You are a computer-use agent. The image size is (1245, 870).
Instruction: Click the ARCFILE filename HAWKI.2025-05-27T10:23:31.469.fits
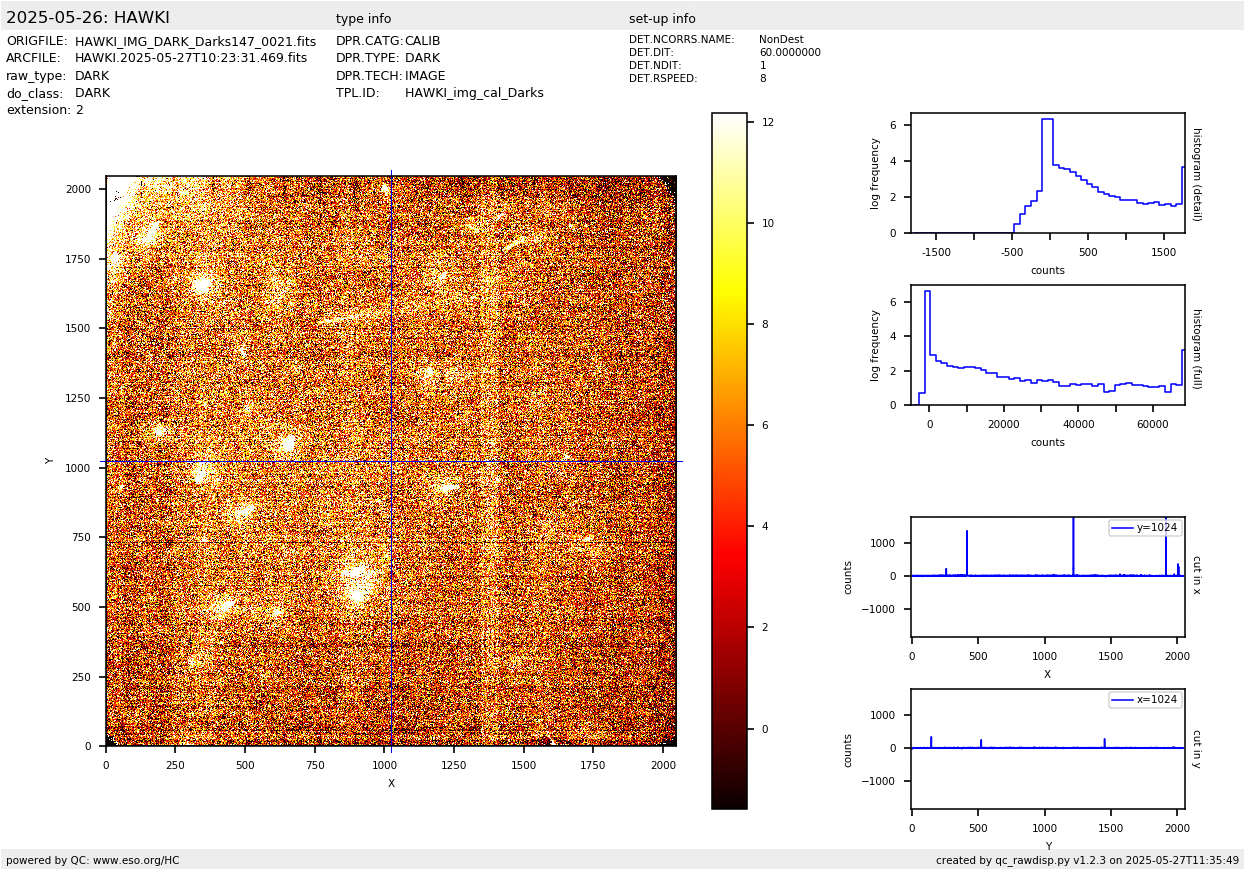191,58
